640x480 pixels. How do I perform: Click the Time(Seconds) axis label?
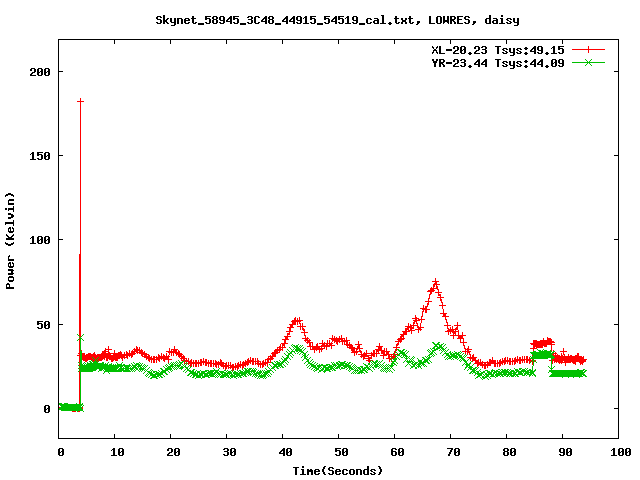click(338, 471)
